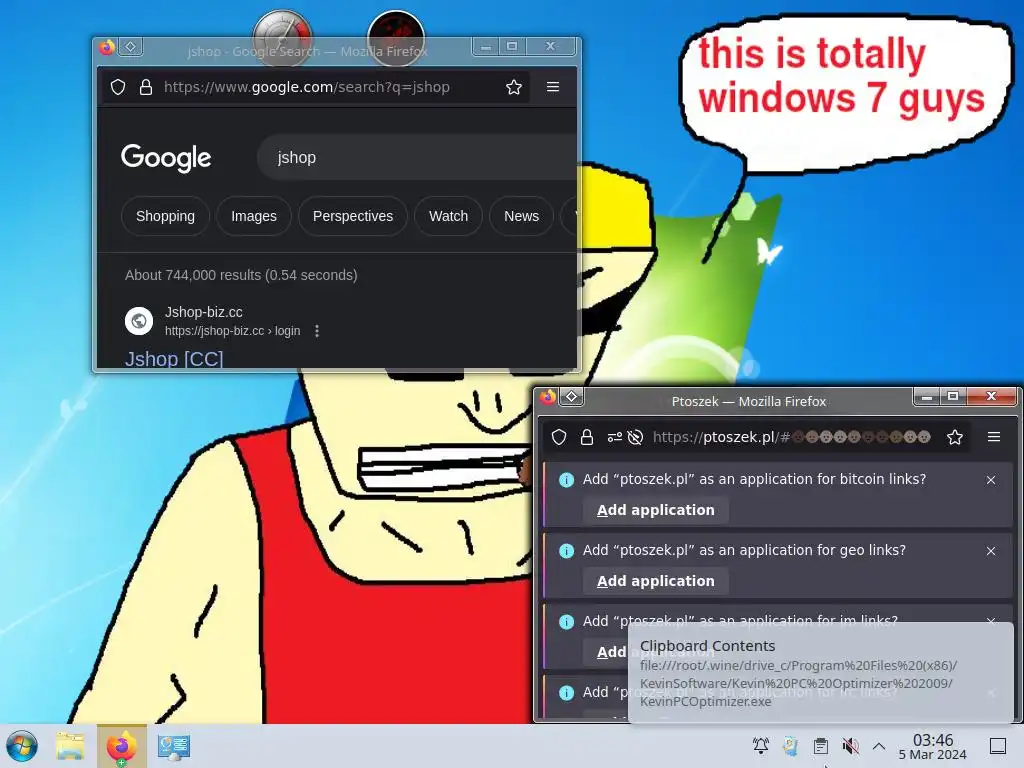Open hamburger menu in Ptoszek Firefox window

994,437
